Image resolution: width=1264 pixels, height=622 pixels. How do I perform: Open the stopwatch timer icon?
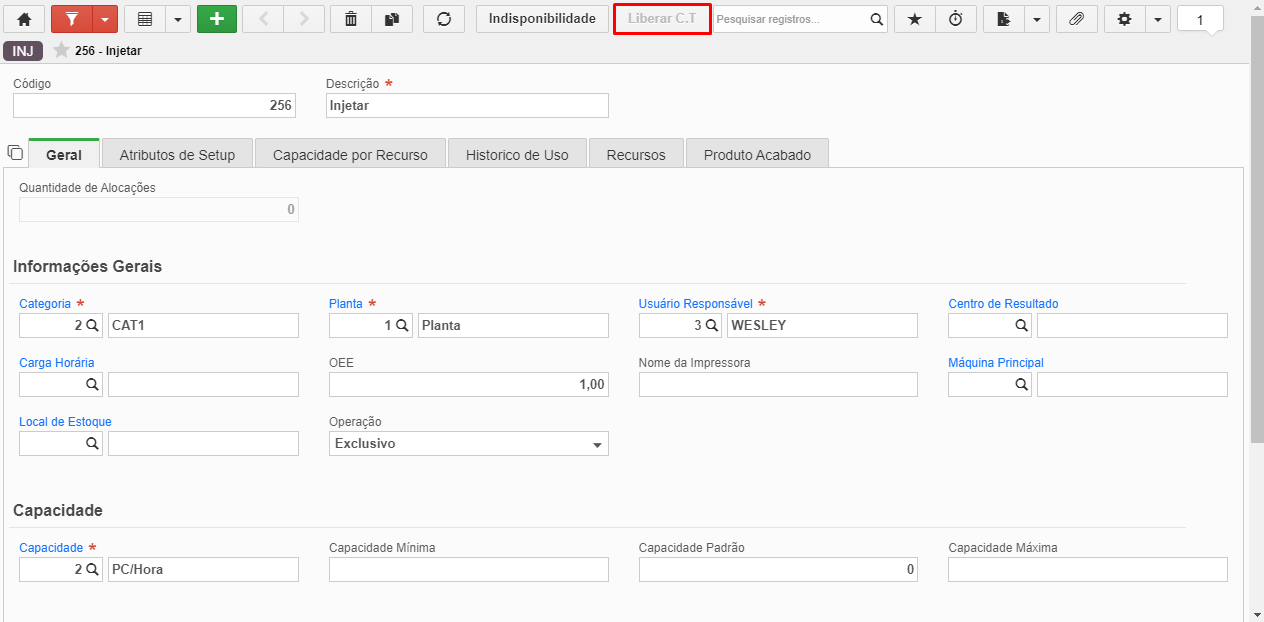956,19
